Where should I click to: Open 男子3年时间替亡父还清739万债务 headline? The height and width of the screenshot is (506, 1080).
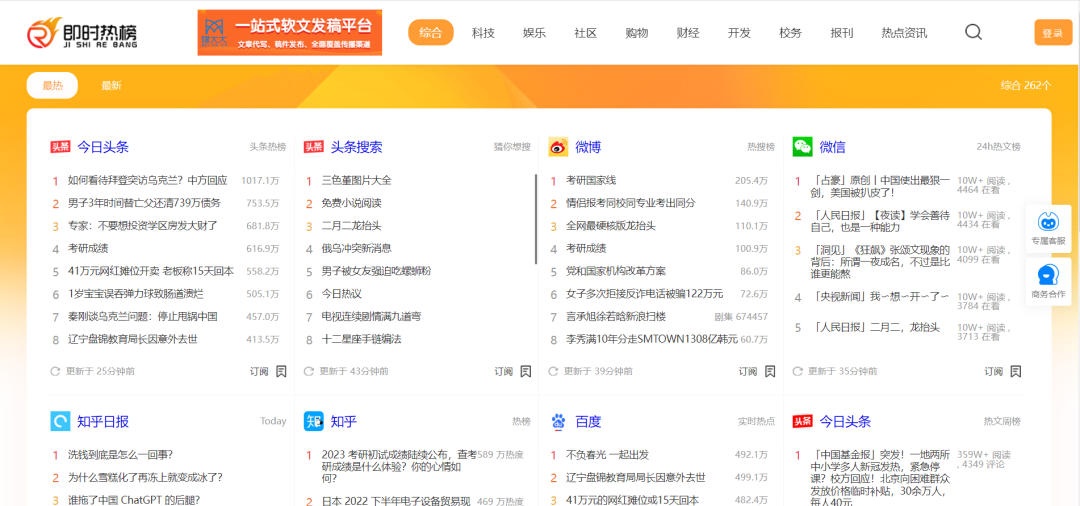click(144, 203)
